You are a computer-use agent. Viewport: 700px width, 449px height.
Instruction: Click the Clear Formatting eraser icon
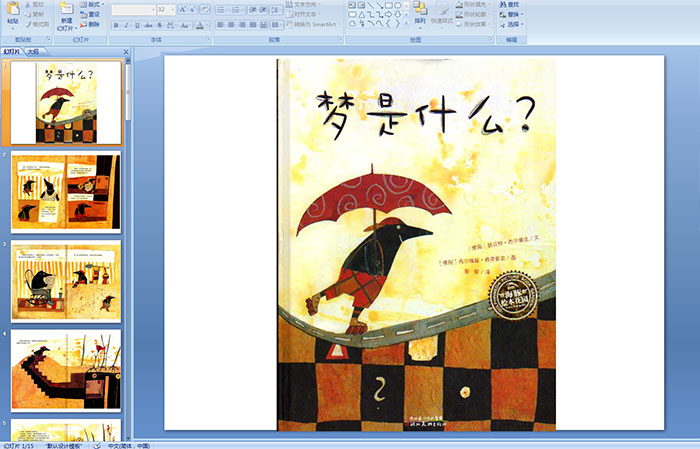coord(204,9)
